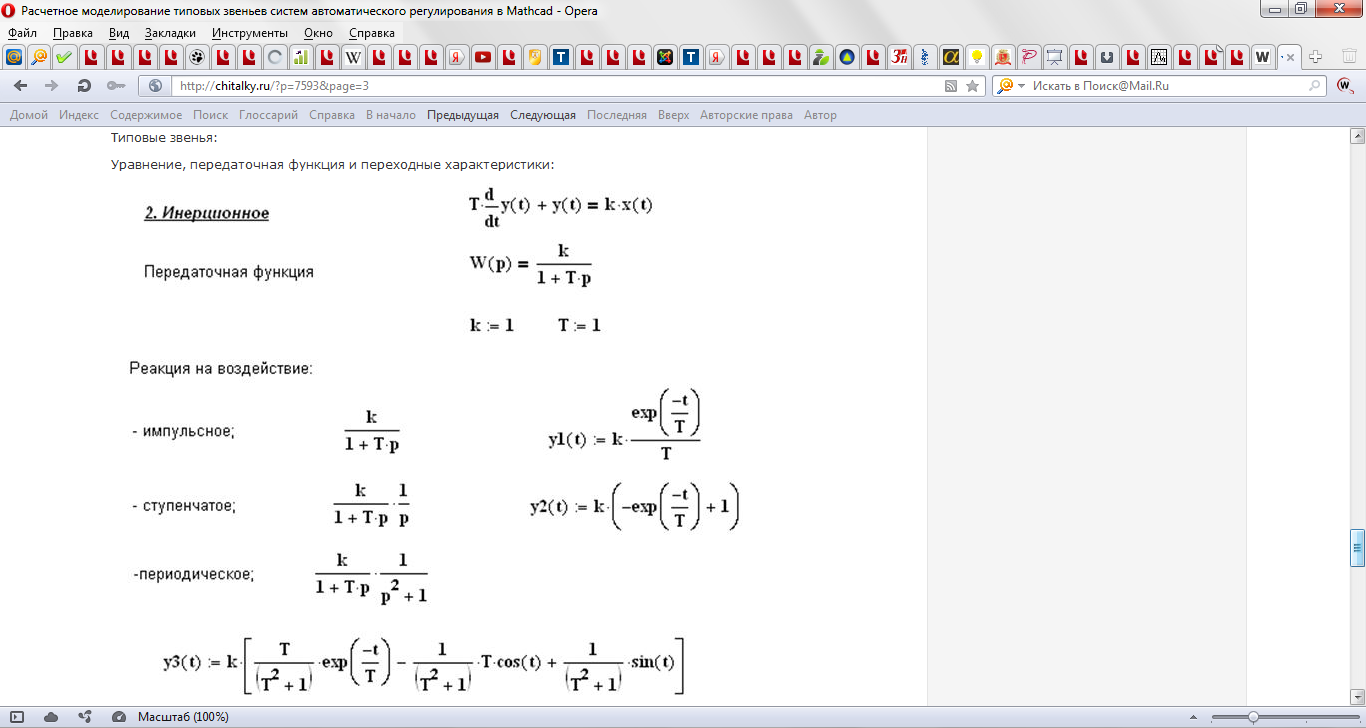Click the search magnifier icon

click(1315, 86)
